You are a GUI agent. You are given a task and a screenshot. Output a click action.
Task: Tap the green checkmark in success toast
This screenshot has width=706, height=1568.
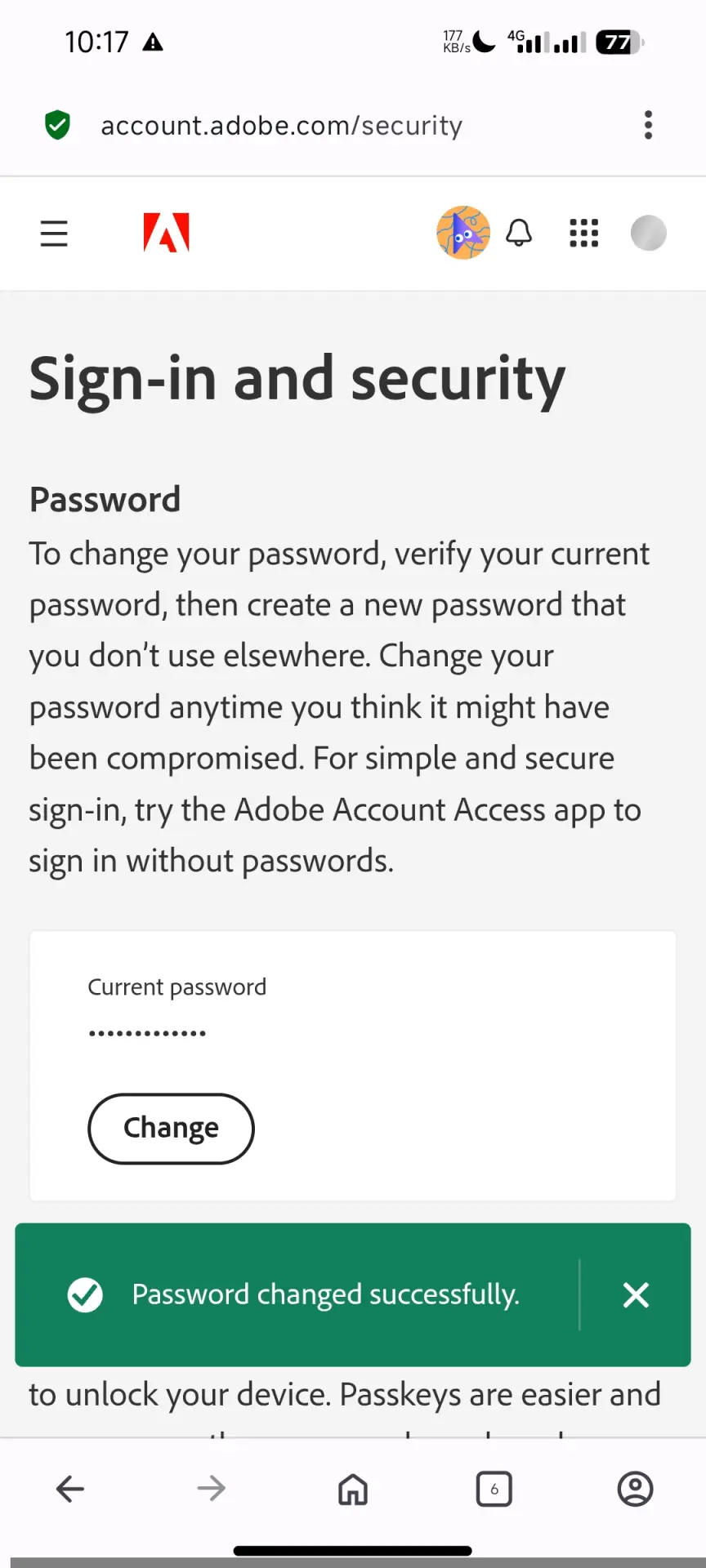pos(85,1294)
